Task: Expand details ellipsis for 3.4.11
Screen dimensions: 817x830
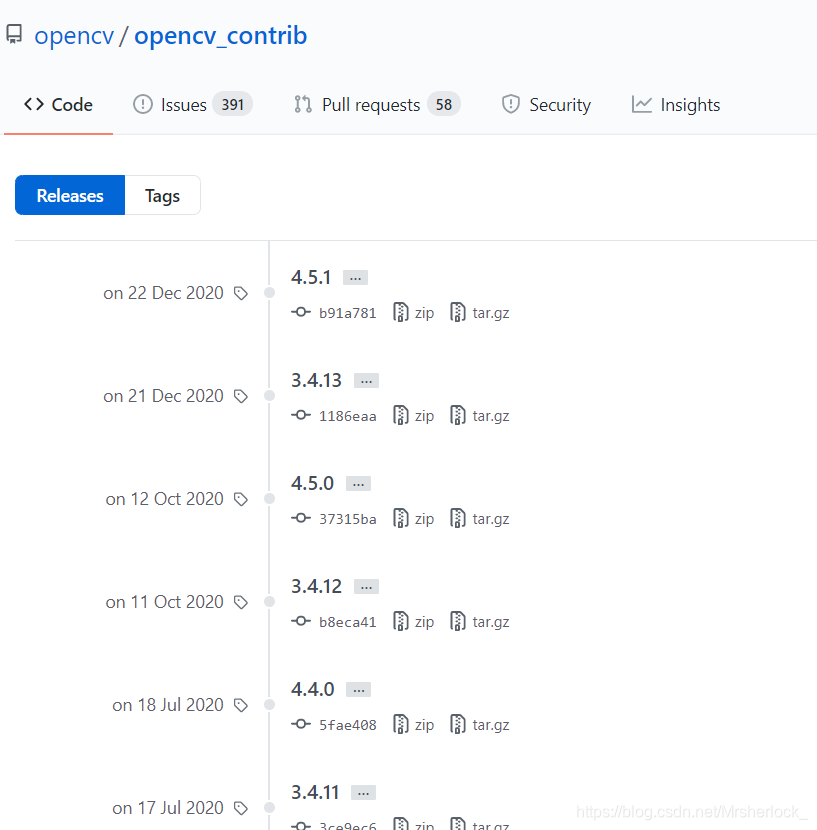Action: [x=363, y=793]
